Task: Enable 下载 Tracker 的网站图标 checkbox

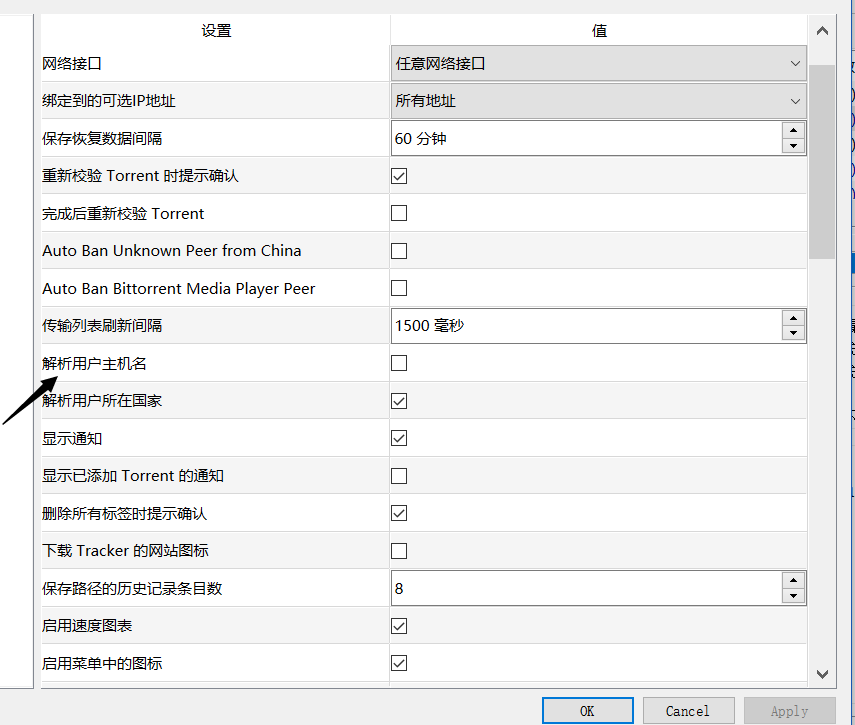Action: [x=399, y=551]
